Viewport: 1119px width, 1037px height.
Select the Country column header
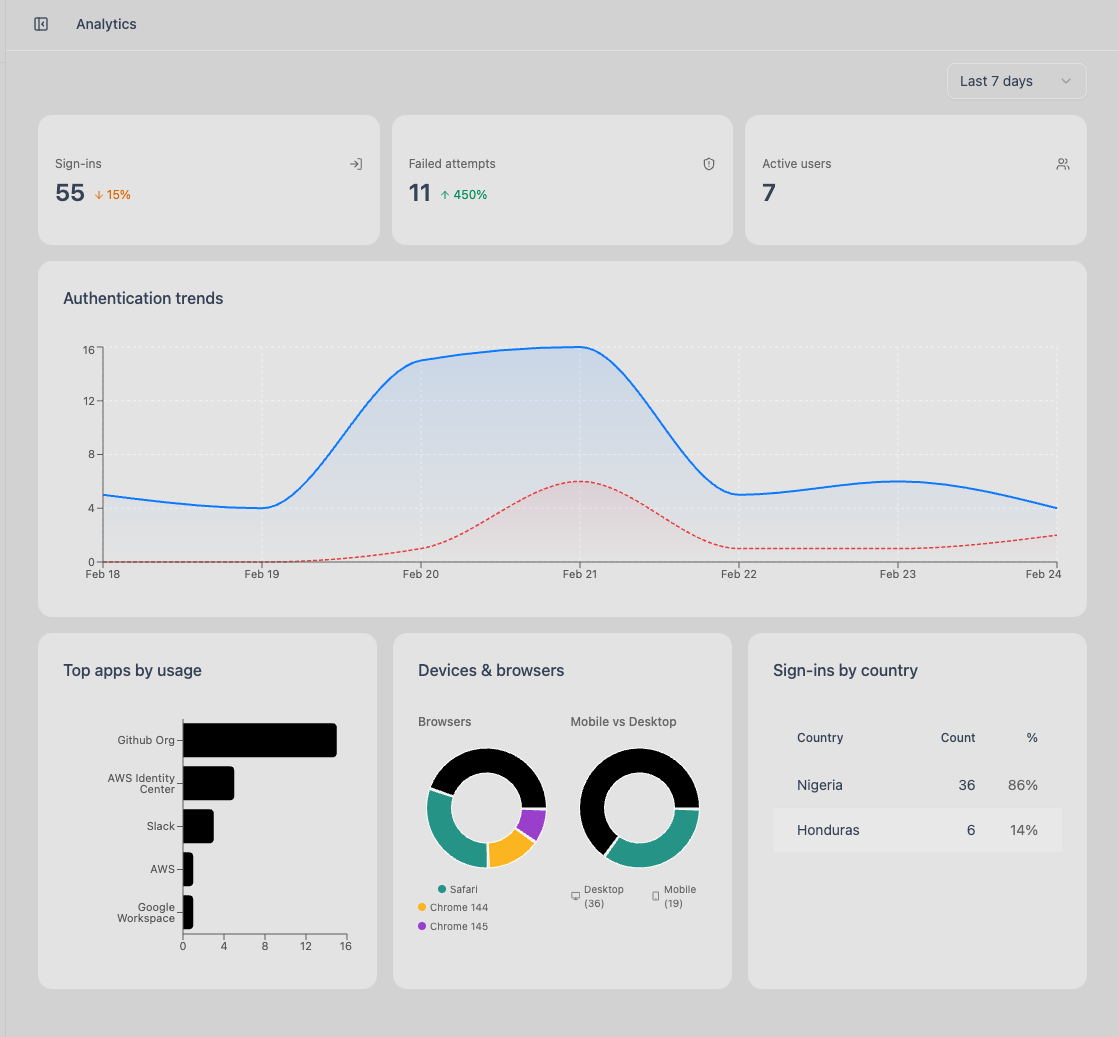pyautogui.click(x=820, y=738)
